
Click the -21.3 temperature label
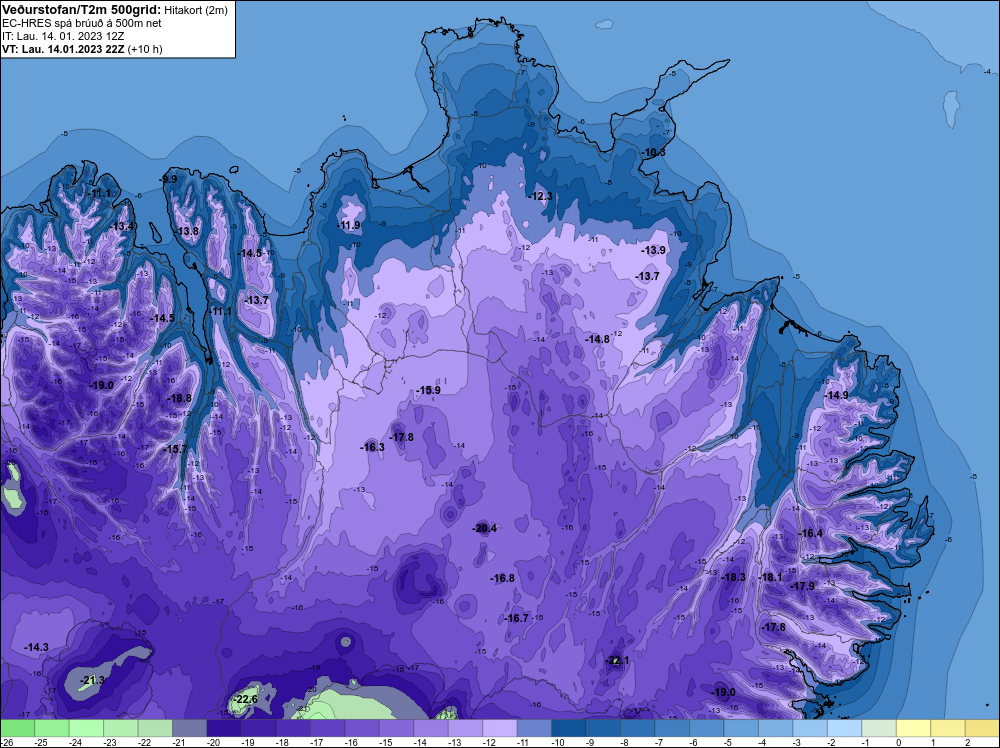pos(92,680)
